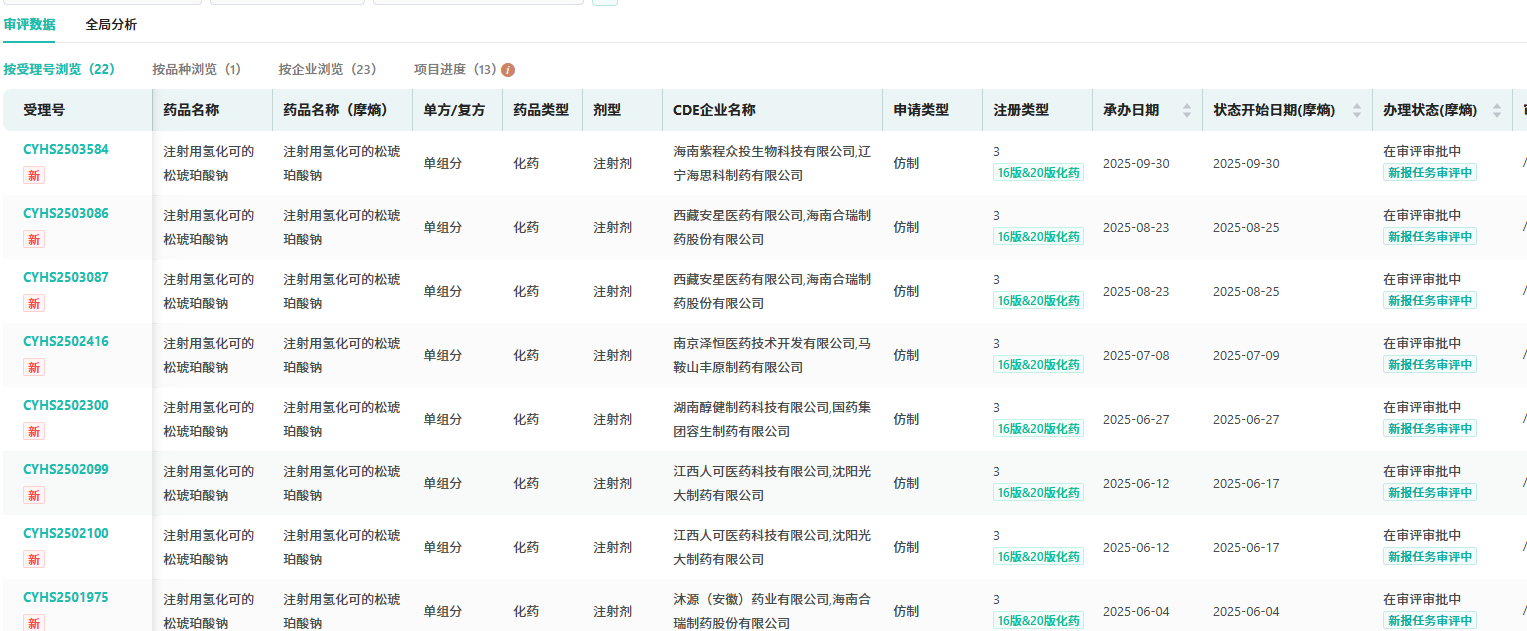Open the 项目进度 (13) view

[455, 70]
